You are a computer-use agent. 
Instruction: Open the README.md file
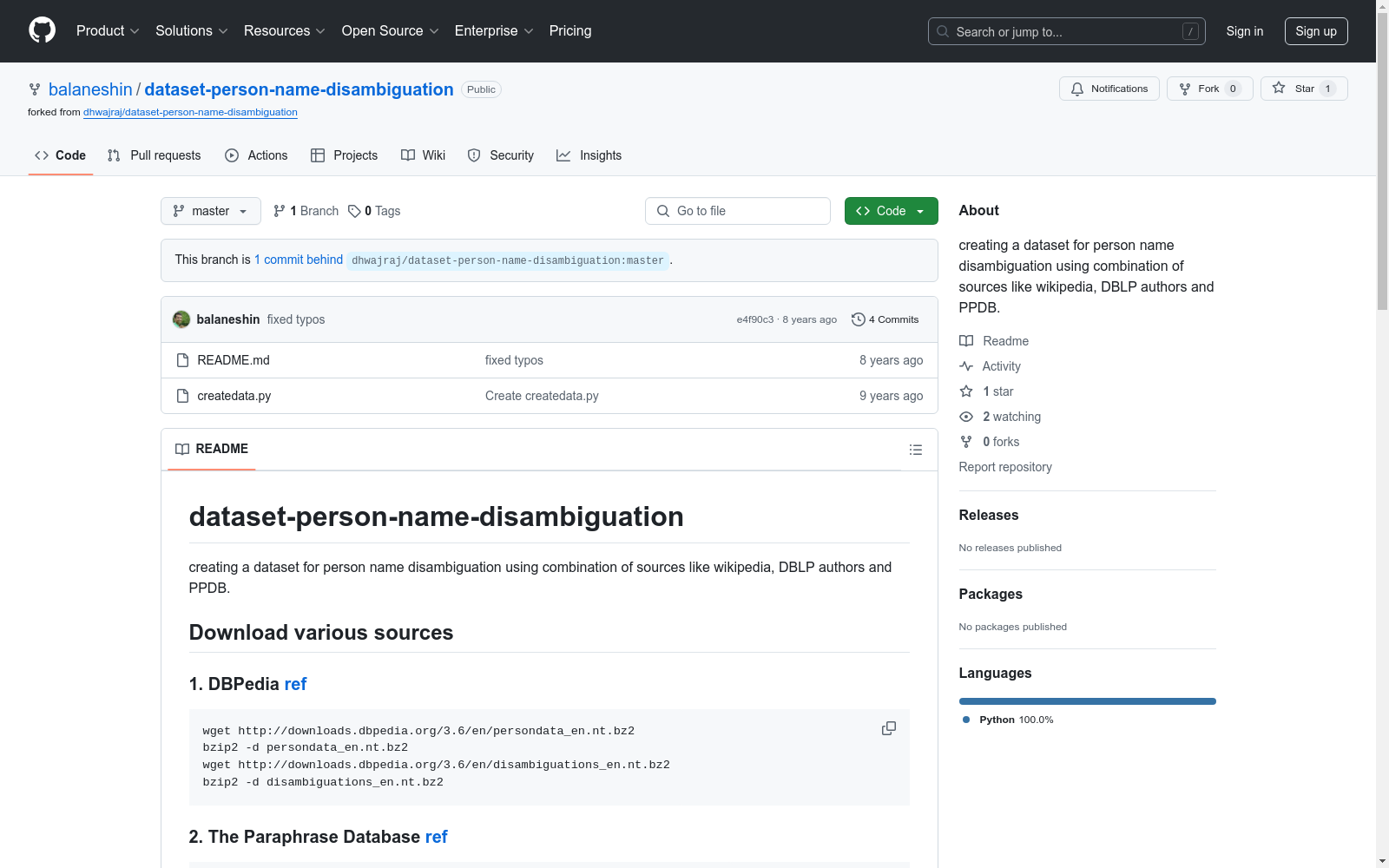[x=234, y=360]
